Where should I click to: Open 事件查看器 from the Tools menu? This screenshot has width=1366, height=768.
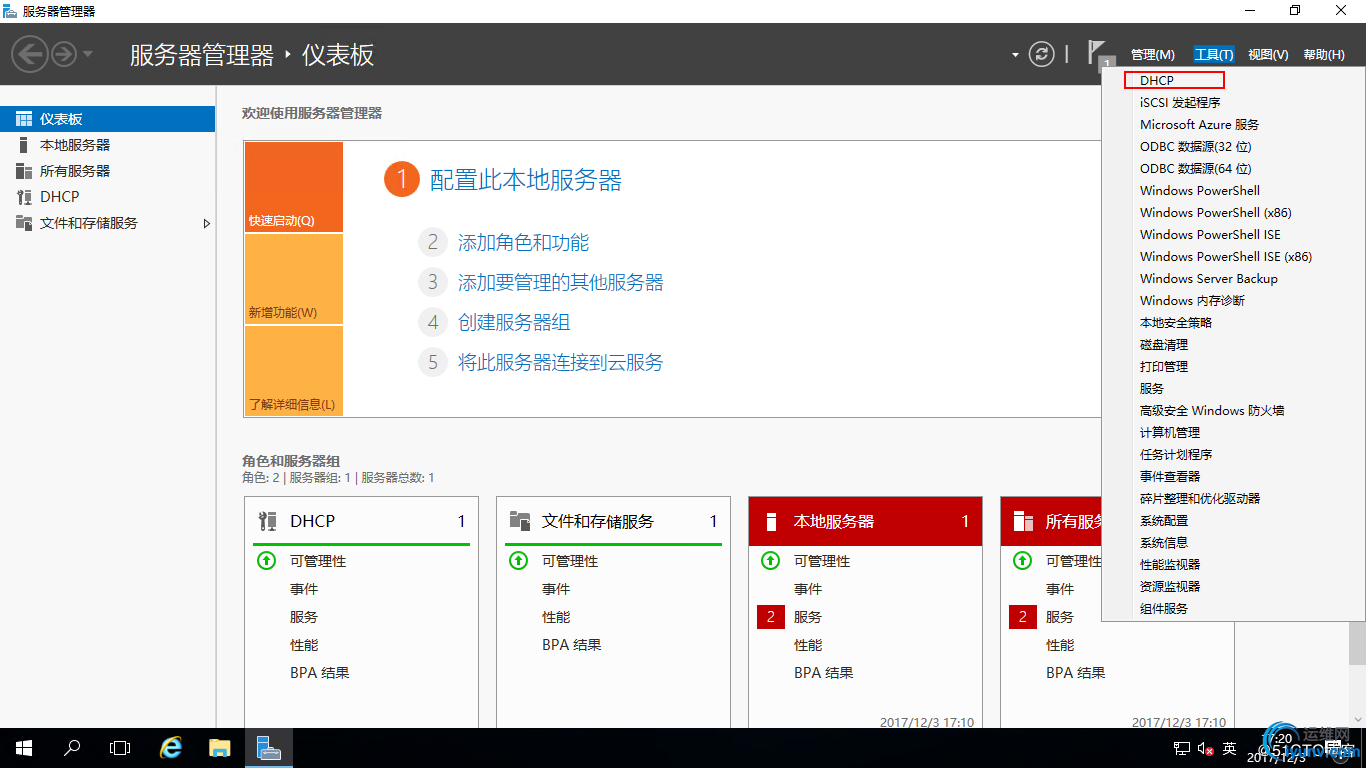(1170, 476)
